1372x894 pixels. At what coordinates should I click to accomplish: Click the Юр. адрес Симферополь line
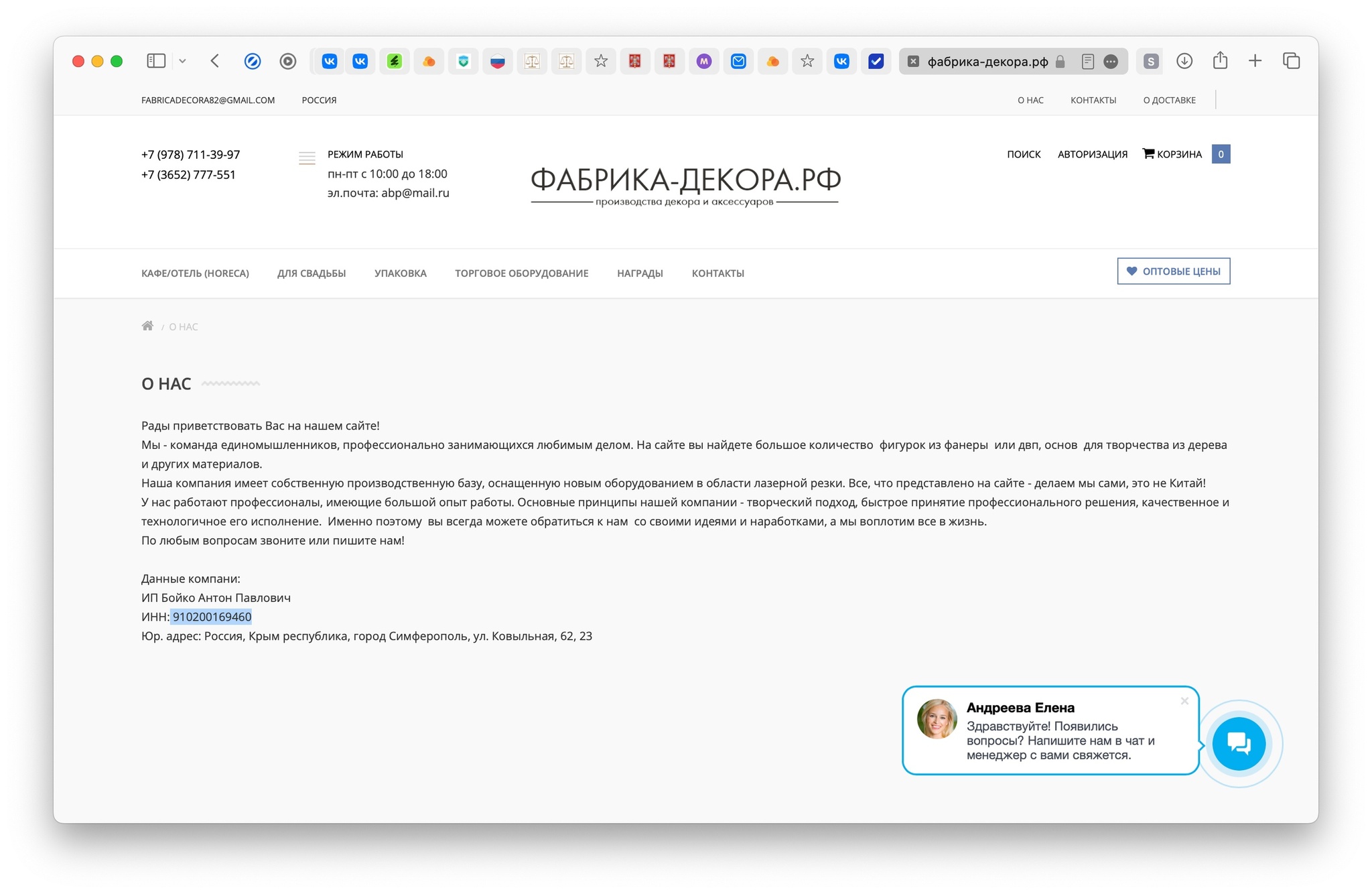click(x=366, y=636)
